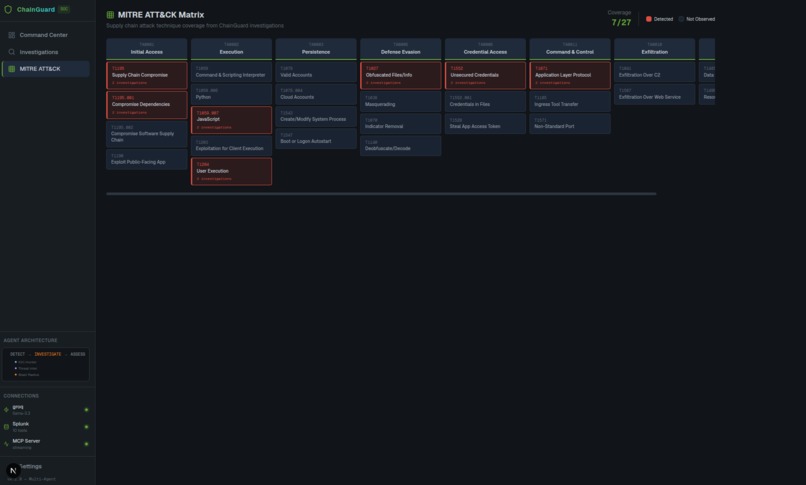Click the Defense Evasion tactic header
Image resolution: width=806 pixels, height=485 pixels.
click(400, 49)
